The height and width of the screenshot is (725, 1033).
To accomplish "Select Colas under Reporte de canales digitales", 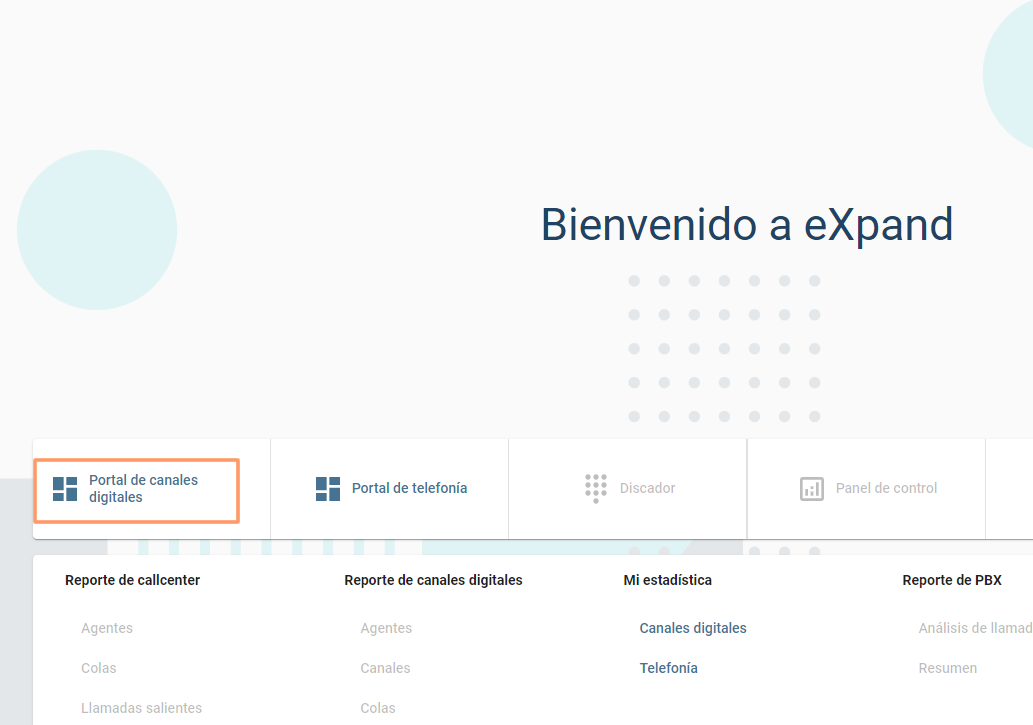I will click(x=377, y=708).
